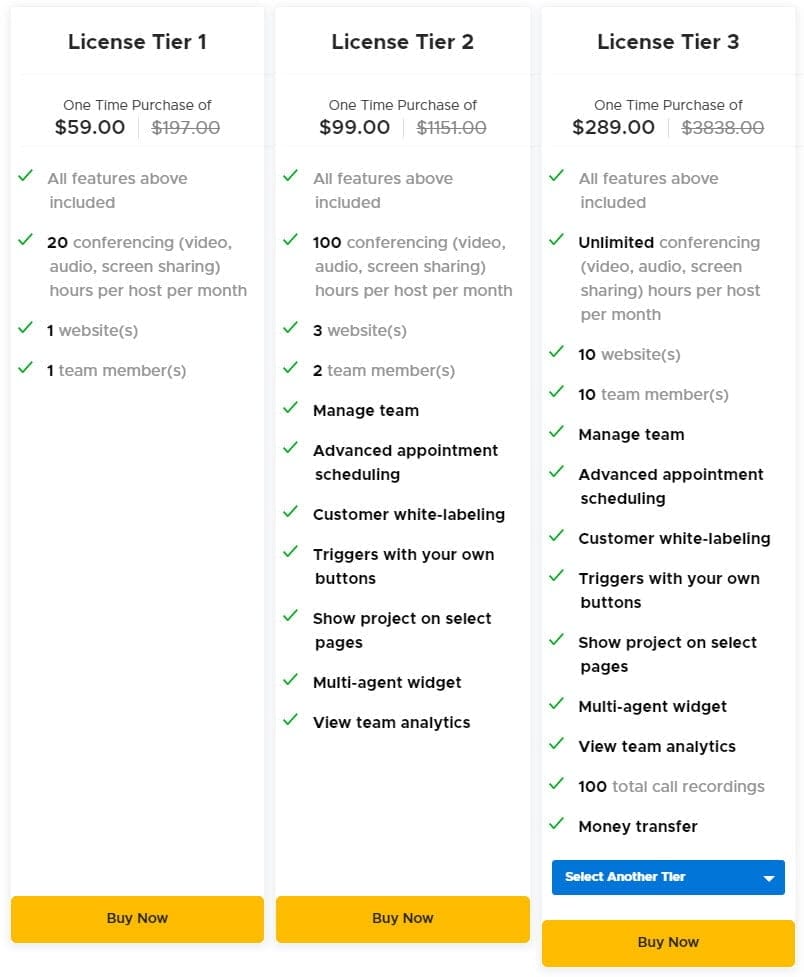
Task: Click Buy Now under License Tier 3
Action: [668, 942]
